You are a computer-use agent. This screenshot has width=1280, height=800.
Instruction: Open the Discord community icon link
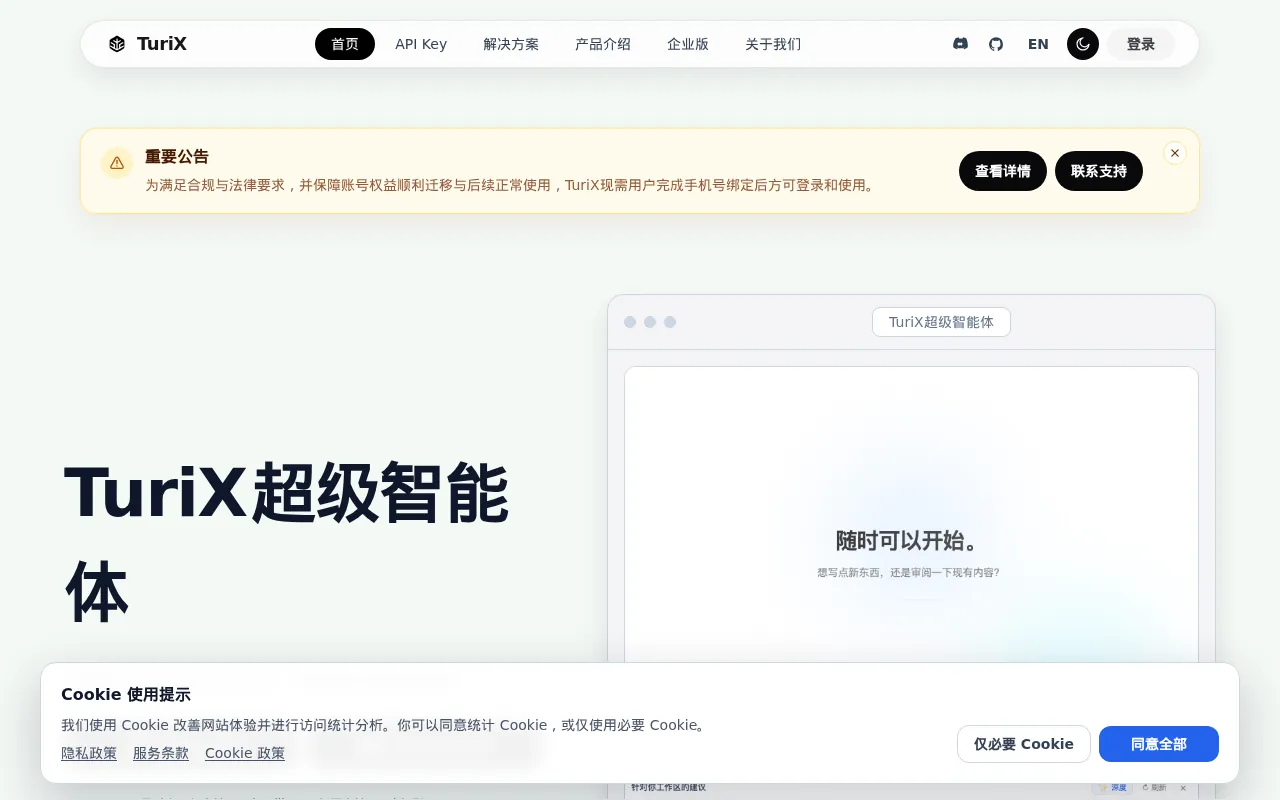(x=960, y=44)
